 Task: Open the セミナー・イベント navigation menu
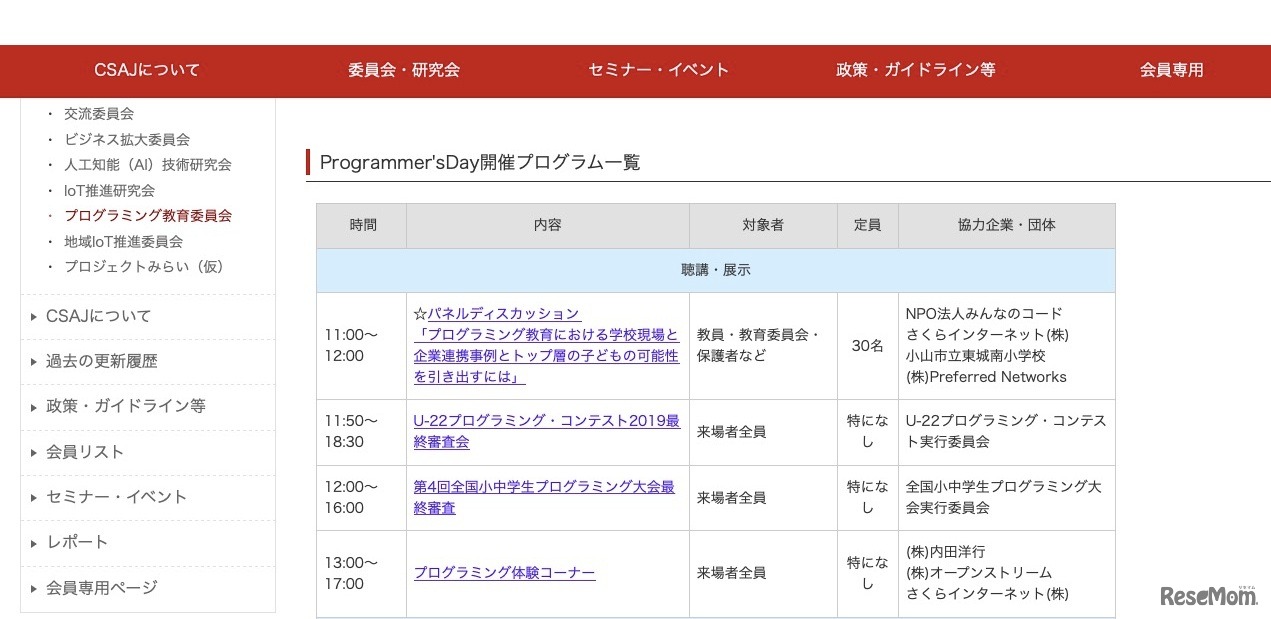click(658, 71)
